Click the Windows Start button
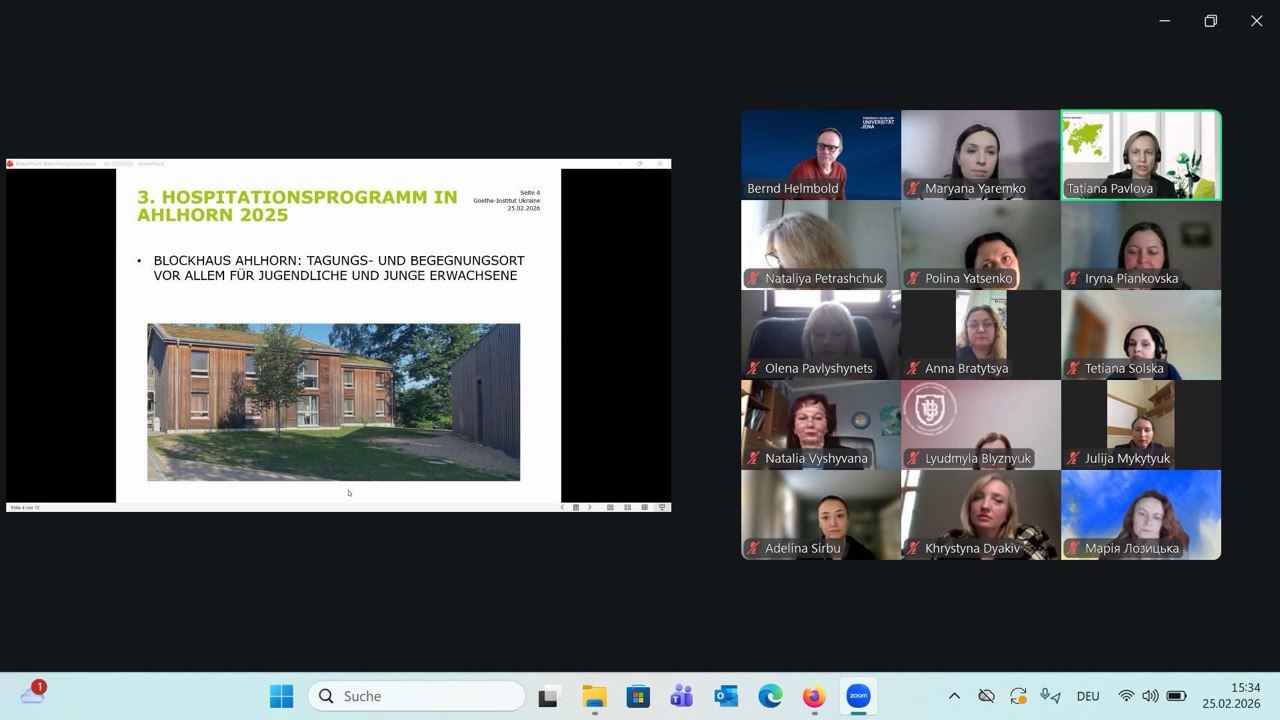Screen dimensions: 1280x720 pos(282,696)
